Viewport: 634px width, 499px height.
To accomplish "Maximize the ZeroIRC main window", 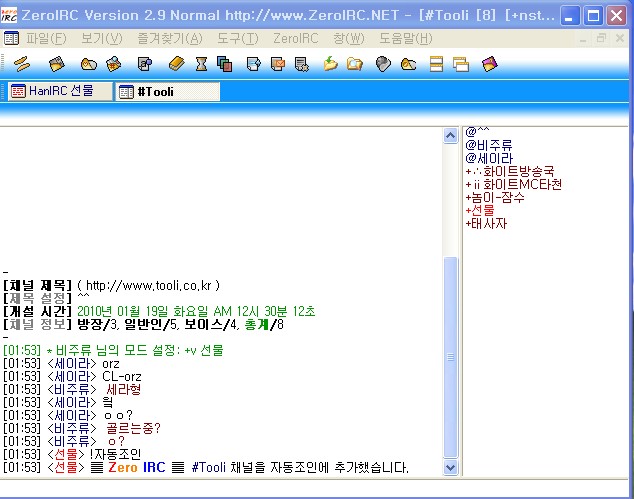I will pyautogui.click(x=593, y=16).
